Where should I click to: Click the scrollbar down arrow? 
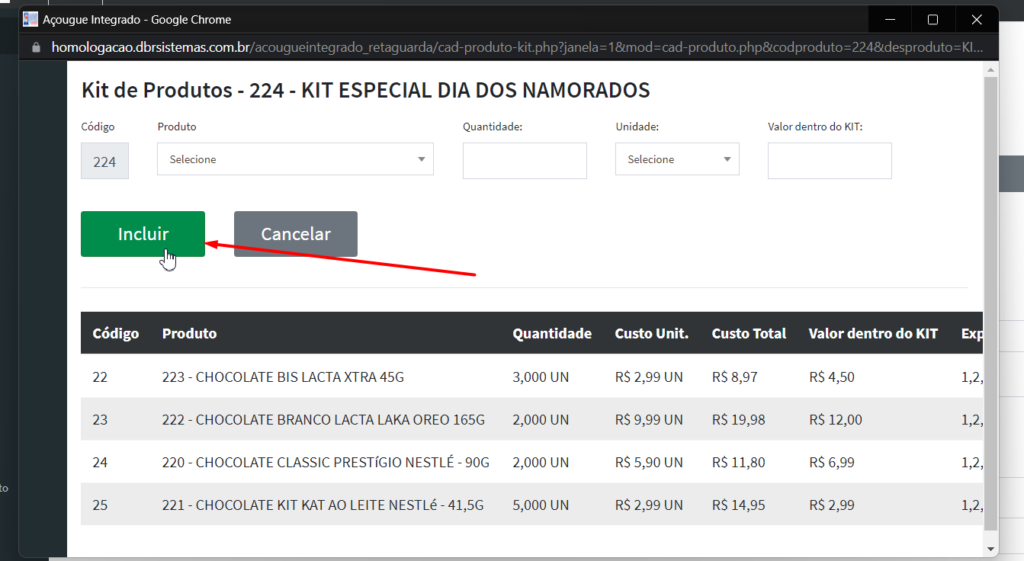coord(990,548)
